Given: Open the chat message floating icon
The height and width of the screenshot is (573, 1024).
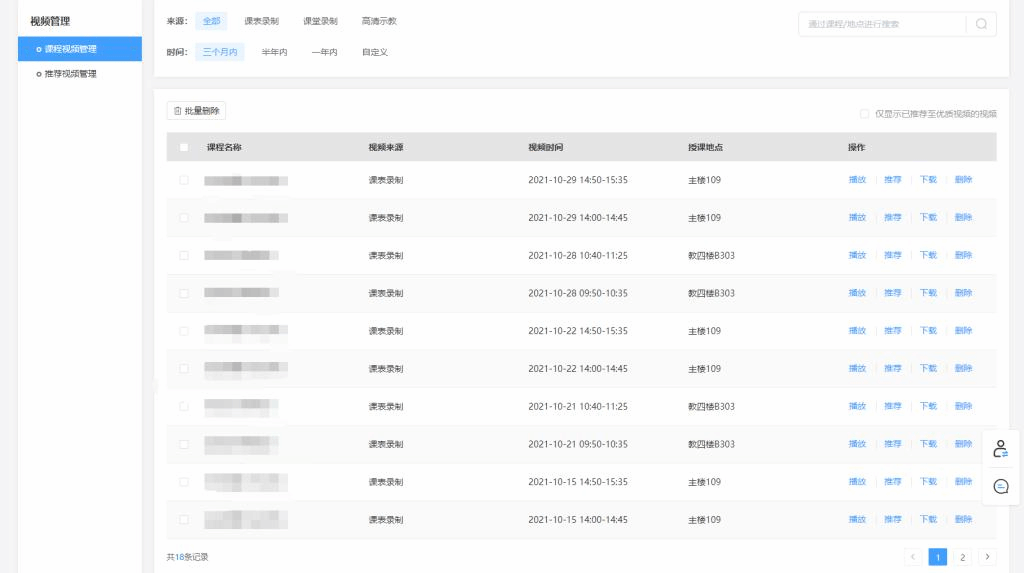Looking at the screenshot, I should coord(1000,486).
